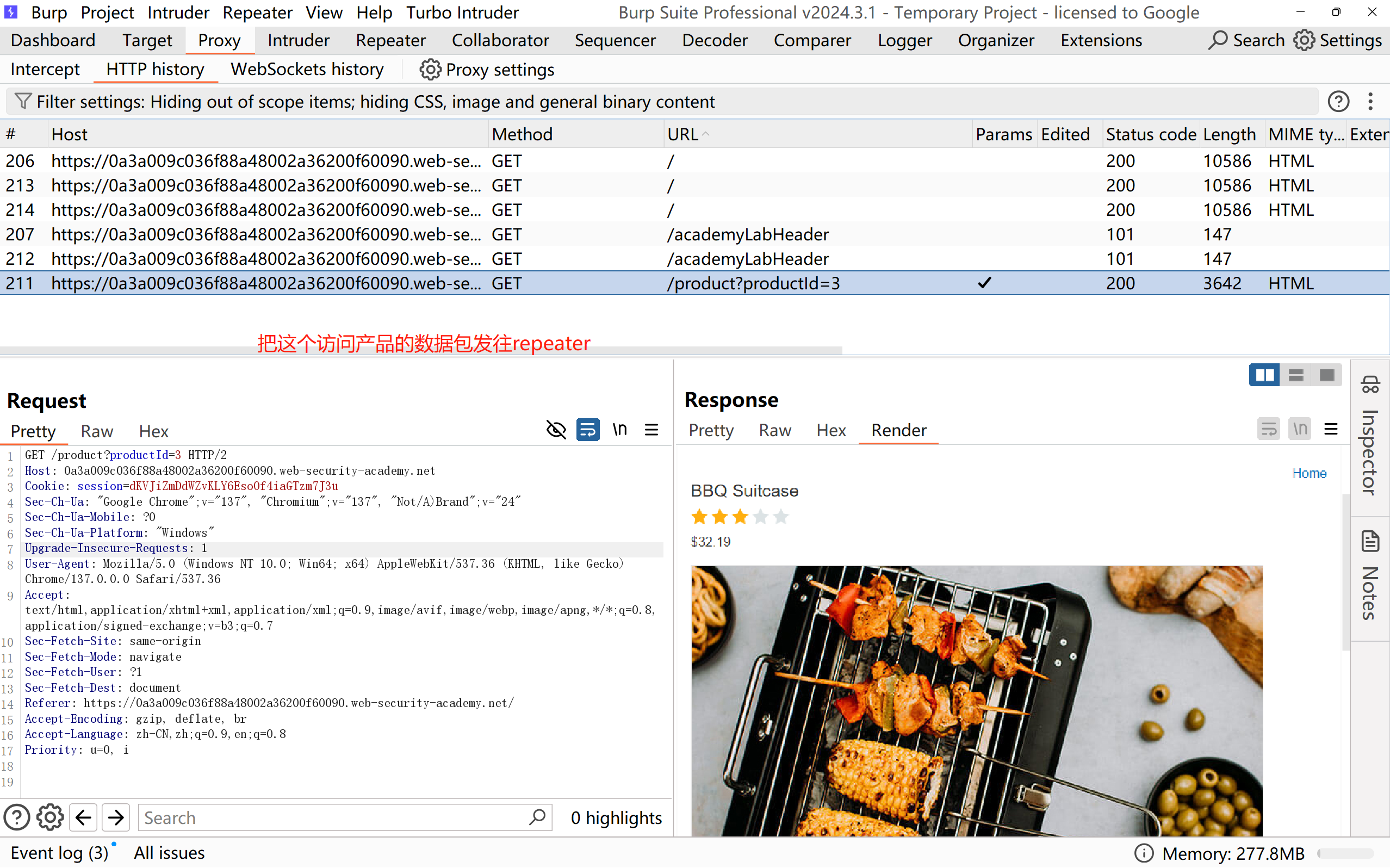The width and height of the screenshot is (1390, 868).
Task: Go forward with the right arrow button
Action: (x=116, y=817)
